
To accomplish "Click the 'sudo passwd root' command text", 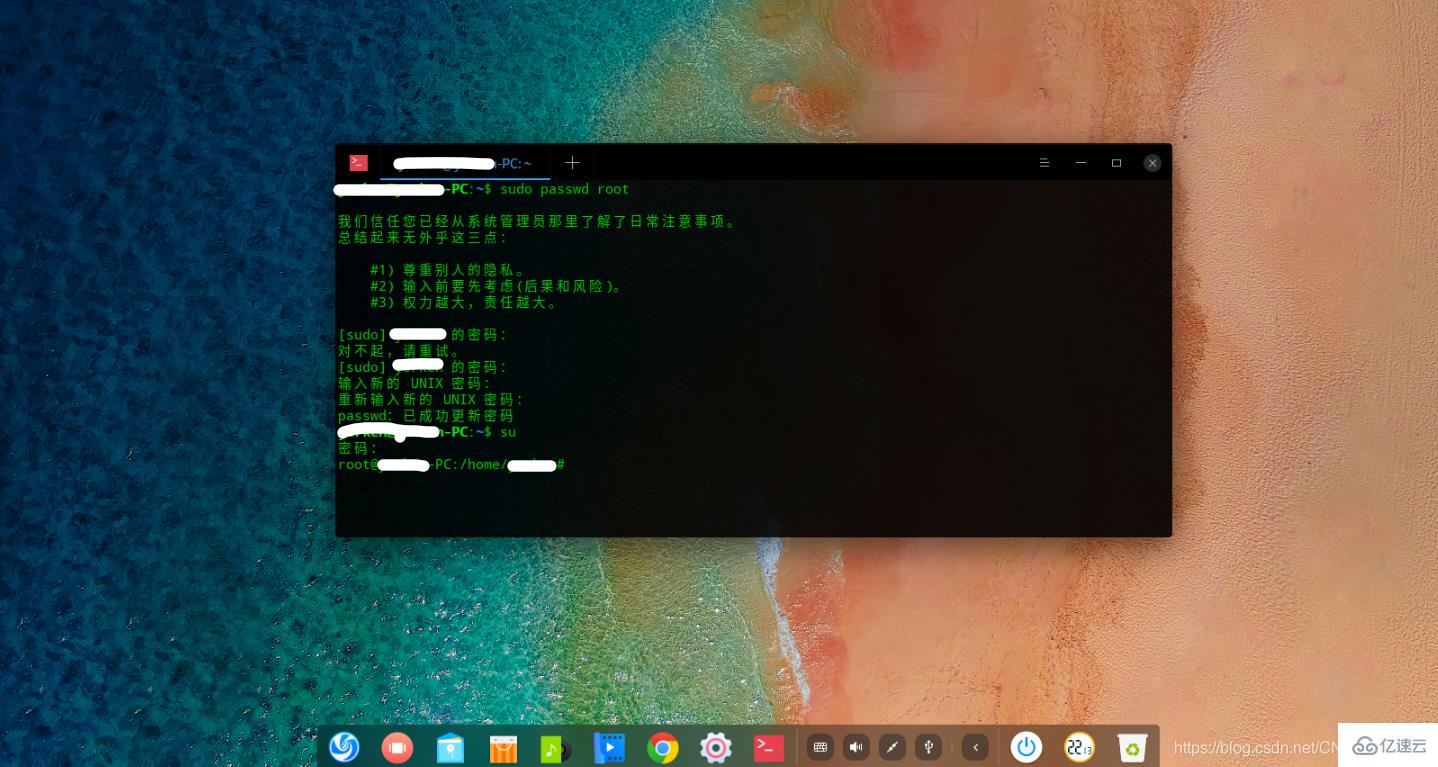I will click(x=565, y=189).
